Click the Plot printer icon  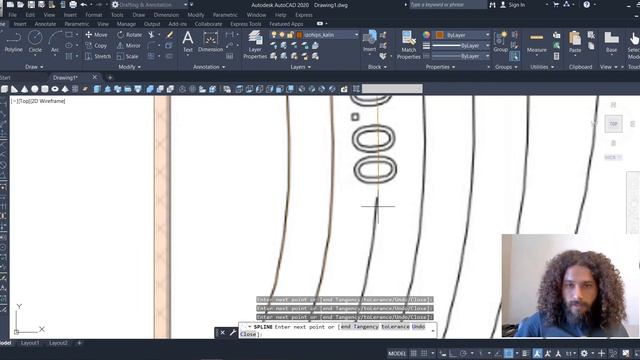click(x=73, y=4)
